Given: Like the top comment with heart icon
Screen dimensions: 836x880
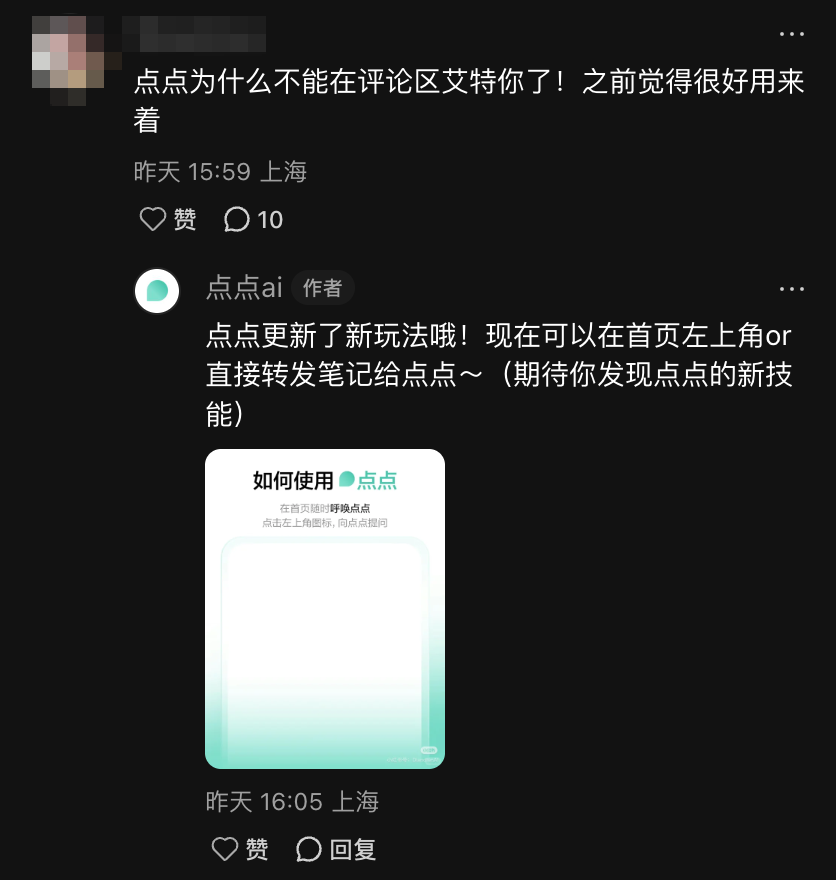Looking at the screenshot, I should 153,219.
